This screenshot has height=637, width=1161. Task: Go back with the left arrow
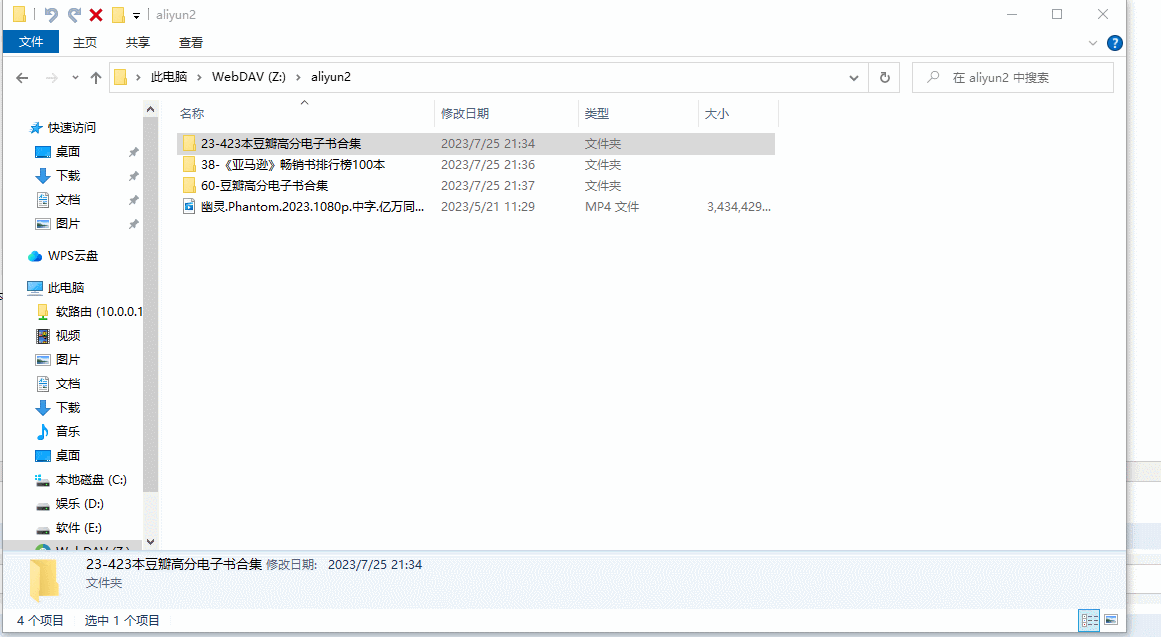tap(22, 78)
